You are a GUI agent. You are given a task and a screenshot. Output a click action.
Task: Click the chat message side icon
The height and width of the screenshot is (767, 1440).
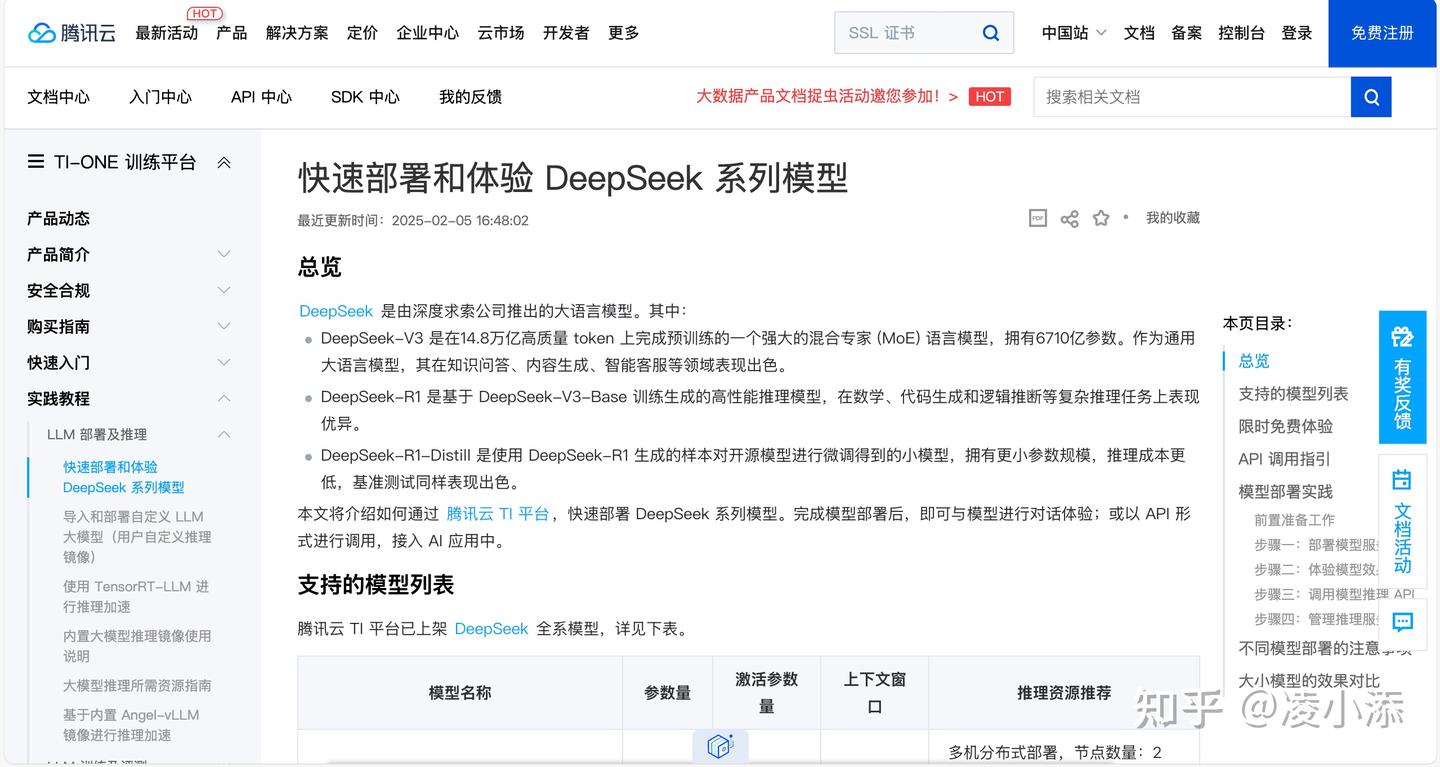point(1402,622)
